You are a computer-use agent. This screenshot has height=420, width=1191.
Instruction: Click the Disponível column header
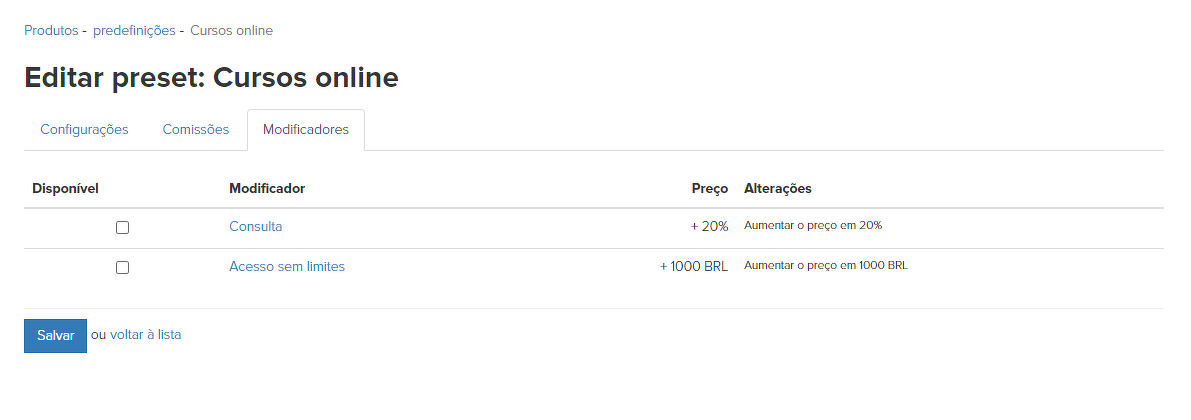pos(65,188)
